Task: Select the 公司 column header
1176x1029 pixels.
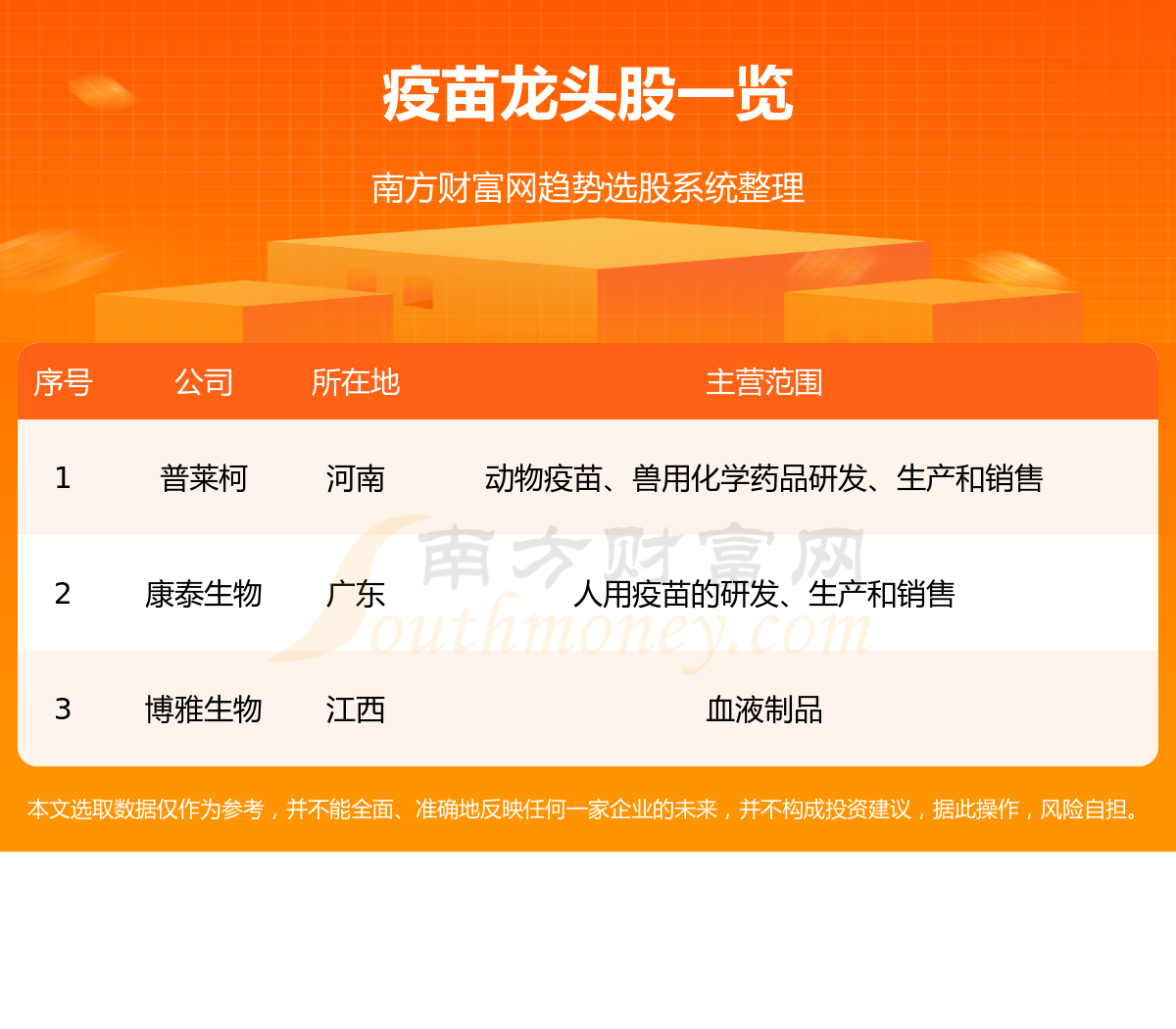Action: click(204, 382)
